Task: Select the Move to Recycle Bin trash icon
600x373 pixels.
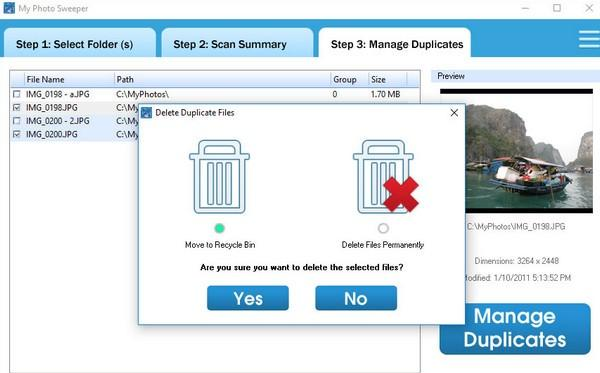Action: pos(219,177)
